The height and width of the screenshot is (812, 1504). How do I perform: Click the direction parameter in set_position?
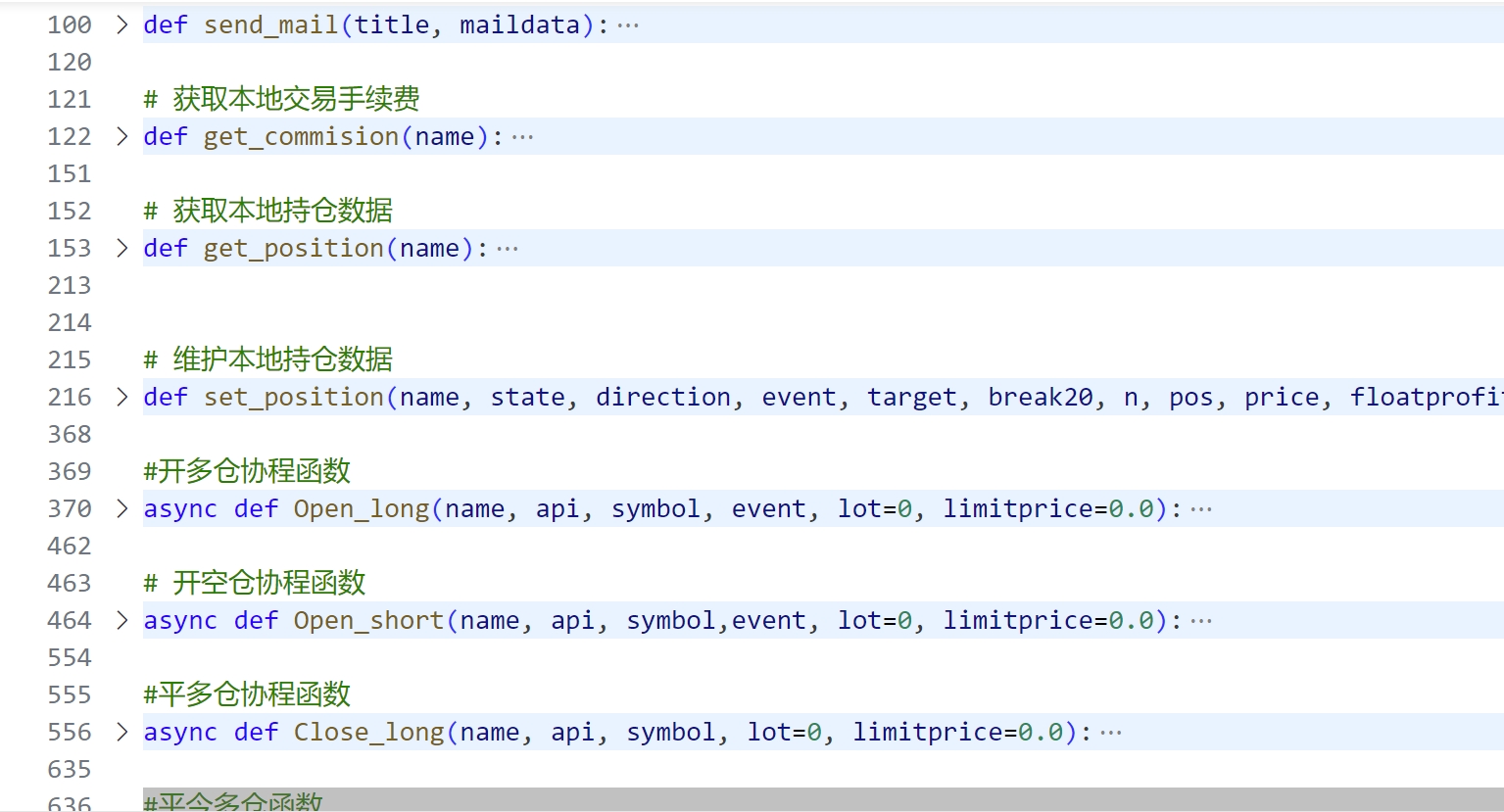663,397
